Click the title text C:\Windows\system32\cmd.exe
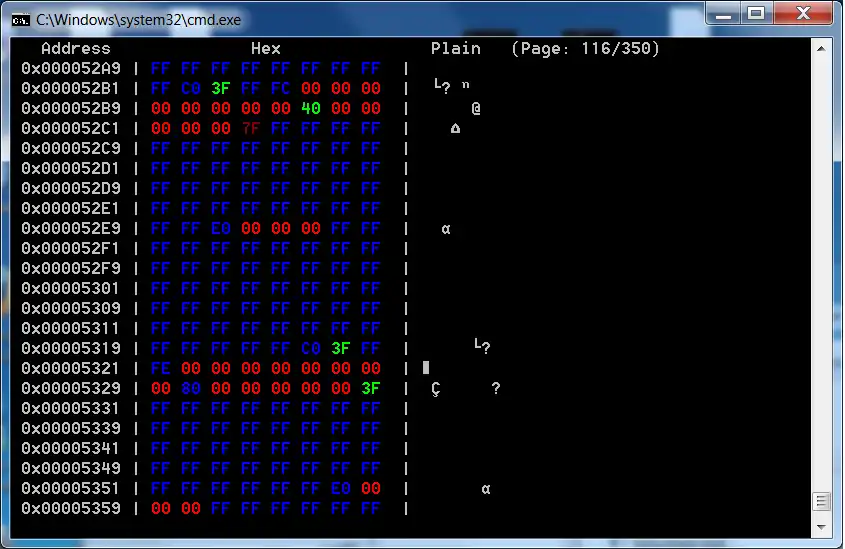This screenshot has height=549, width=845. [x=138, y=20]
